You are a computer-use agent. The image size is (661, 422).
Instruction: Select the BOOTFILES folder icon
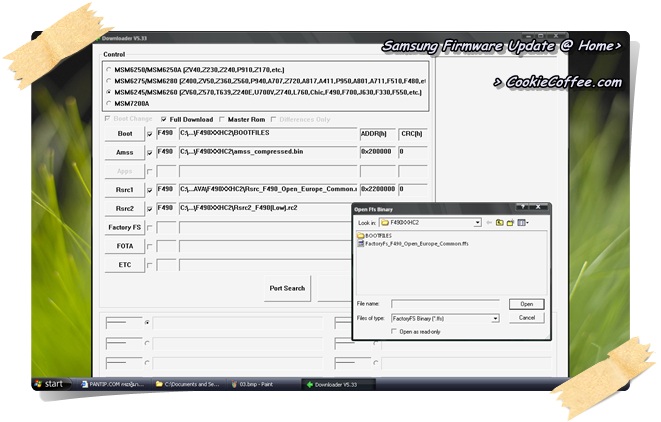[360, 236]
